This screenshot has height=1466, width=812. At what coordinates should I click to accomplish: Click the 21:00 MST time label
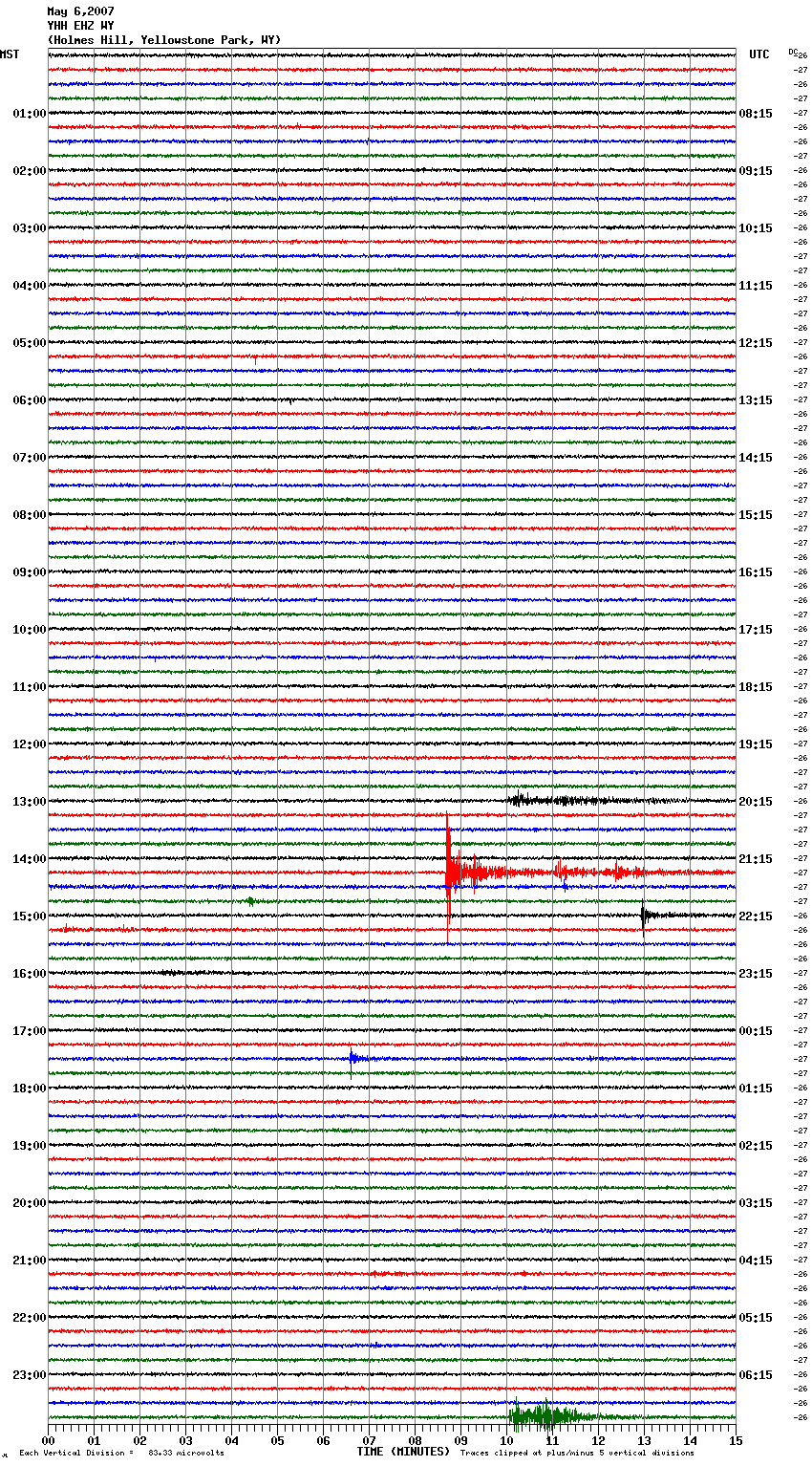coord(30,1261)
